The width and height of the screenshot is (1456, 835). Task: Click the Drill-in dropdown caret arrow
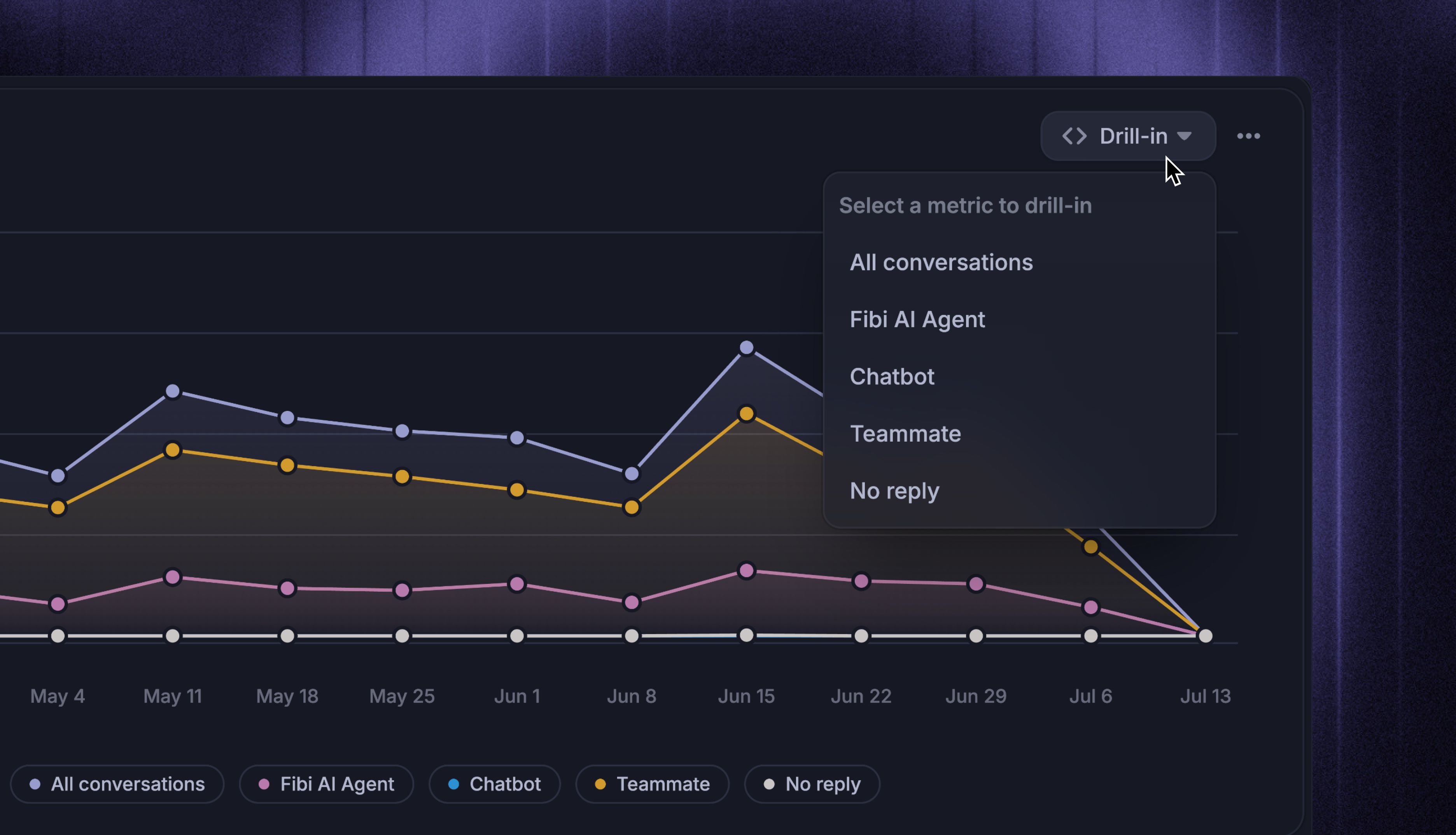pyautogui.click(x=1184, y=136)
